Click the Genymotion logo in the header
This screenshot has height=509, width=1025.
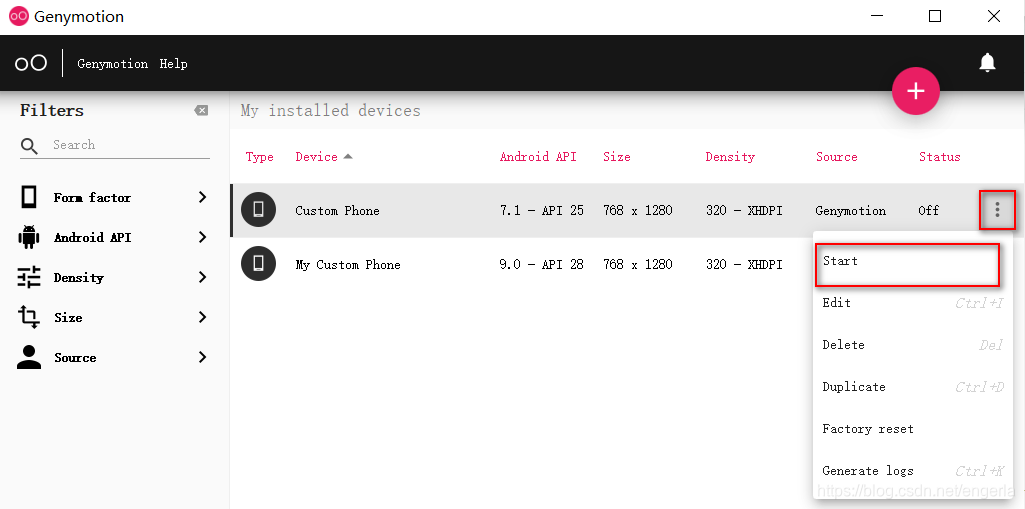tap(31, 63)
